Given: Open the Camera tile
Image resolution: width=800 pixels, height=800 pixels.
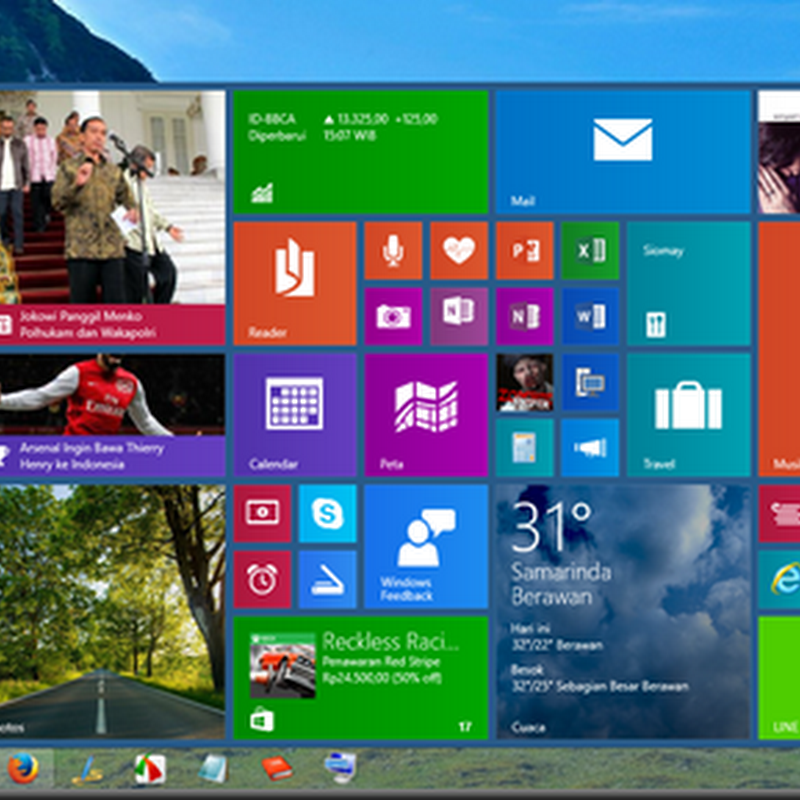Looking at the screenshot, I should [x=393, y=316].
